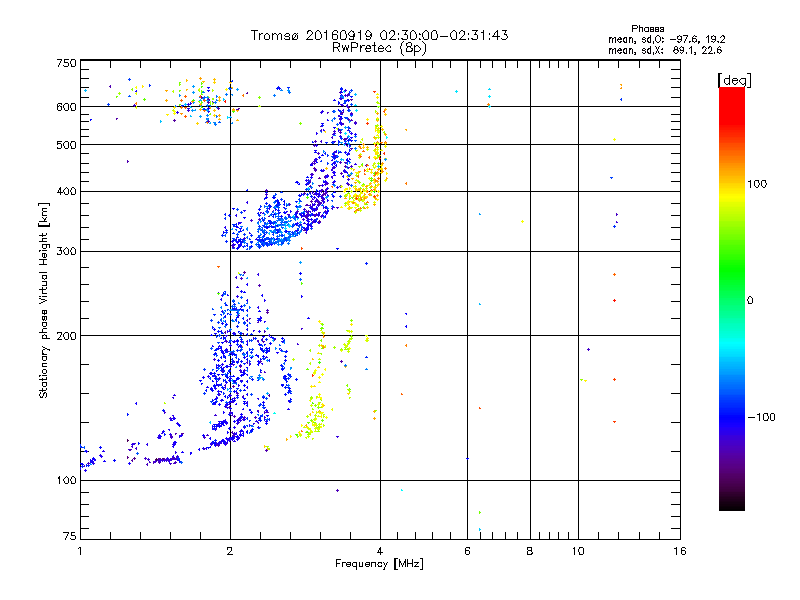Viewport: 800px width, 600px height.
Task: Click the 'mean, sd,X: 89.1, 22.6' text
Action: click(665, 50)
